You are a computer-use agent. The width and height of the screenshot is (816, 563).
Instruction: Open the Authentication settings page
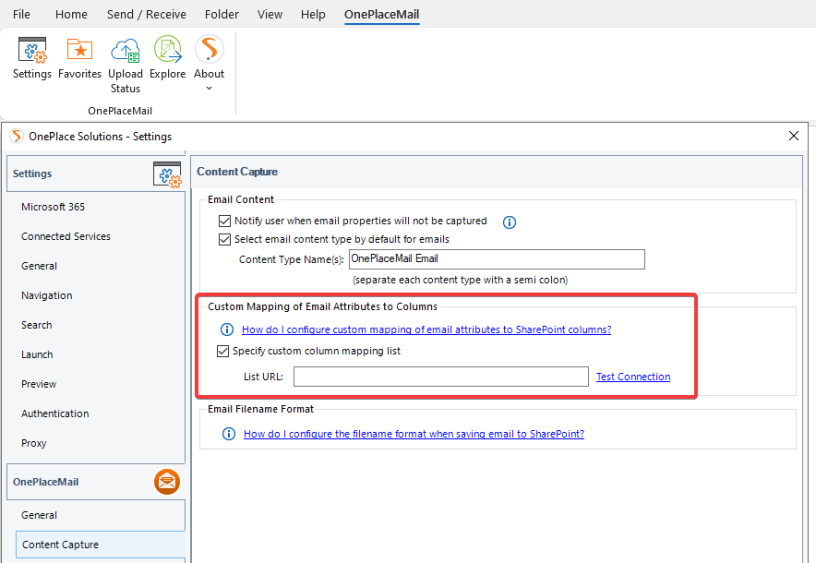coord(55,414)
